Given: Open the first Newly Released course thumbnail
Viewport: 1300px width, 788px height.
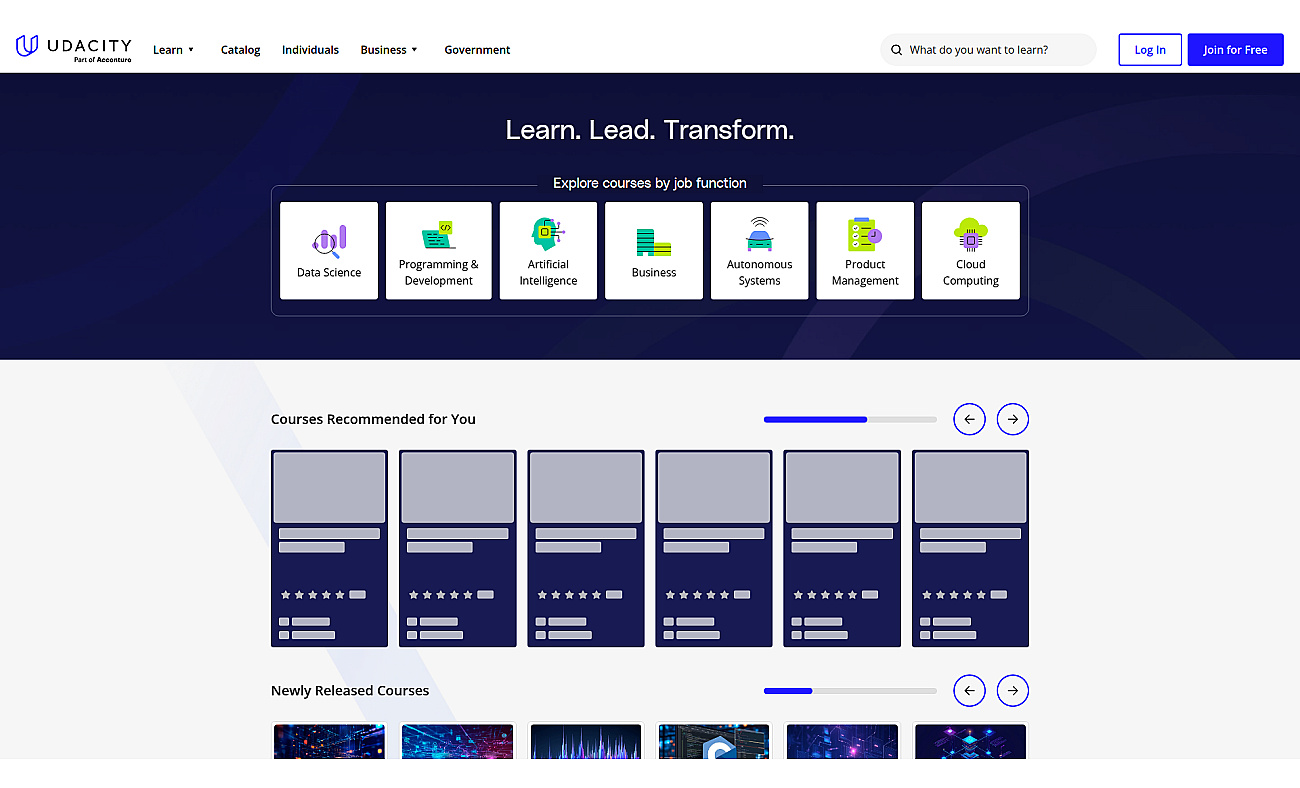Looking at the screenshot, I should coord(329,740).
